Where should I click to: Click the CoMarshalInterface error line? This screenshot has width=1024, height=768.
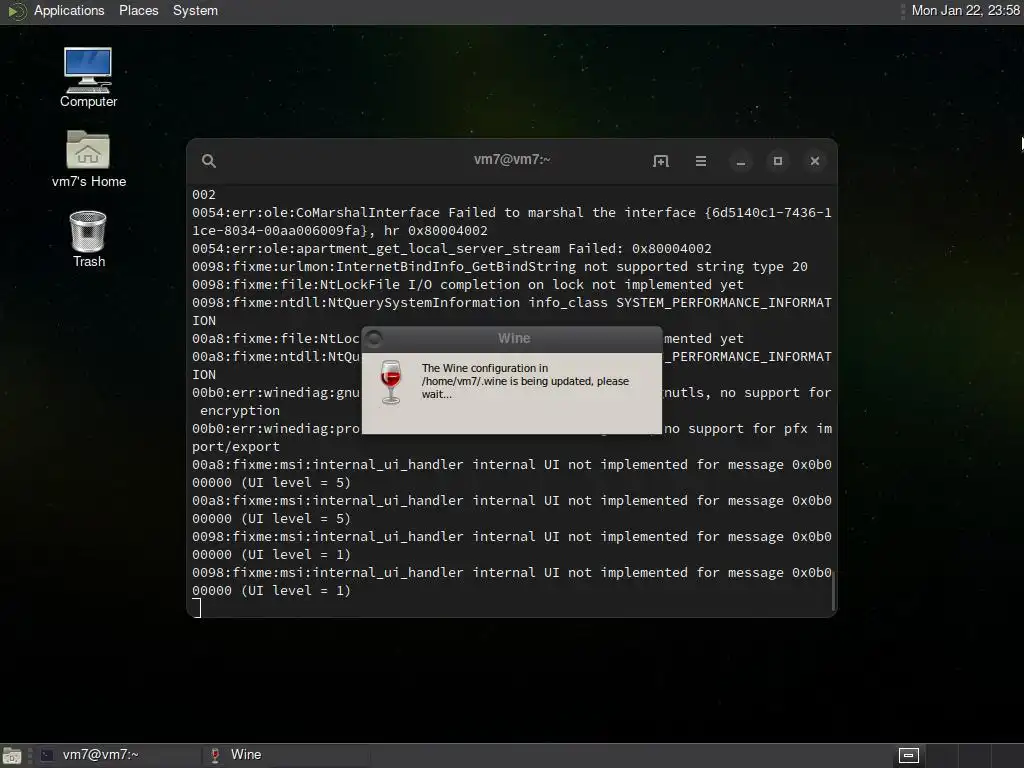pos(511,221)
